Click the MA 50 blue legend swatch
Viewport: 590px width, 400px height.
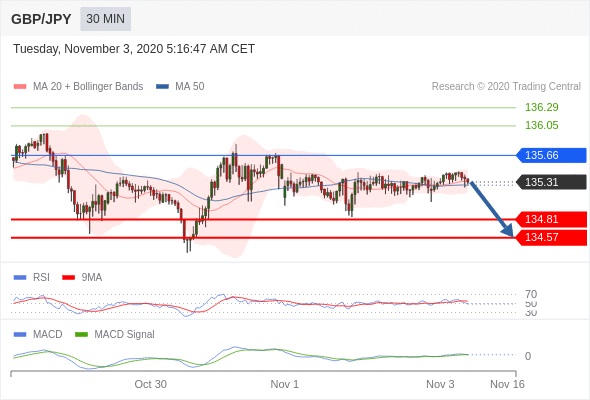162,87
